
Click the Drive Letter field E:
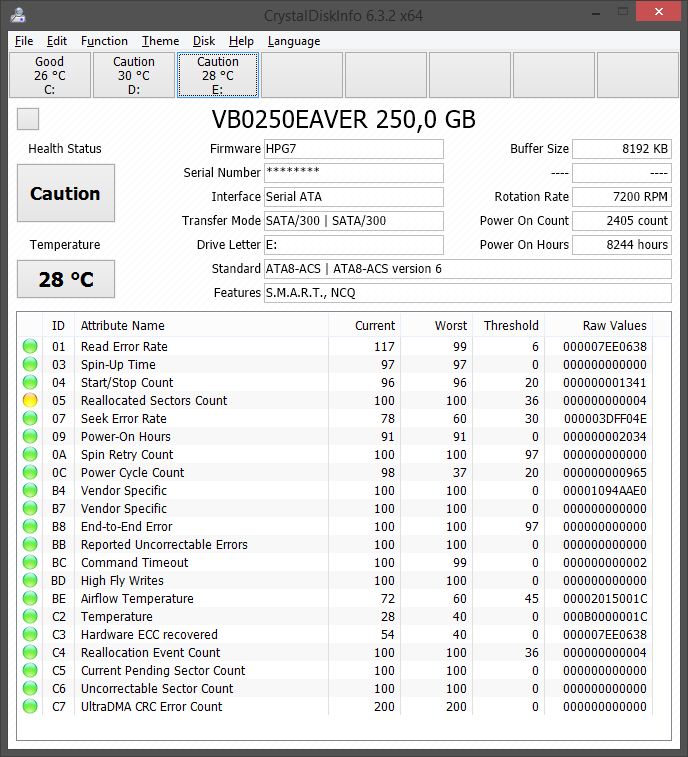(354, 245)
